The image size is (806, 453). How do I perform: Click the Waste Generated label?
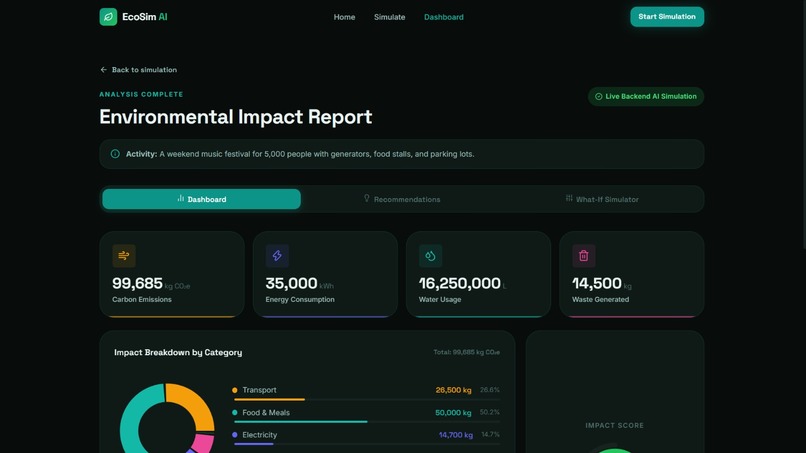pyautogui.click(x=600, y=299)
